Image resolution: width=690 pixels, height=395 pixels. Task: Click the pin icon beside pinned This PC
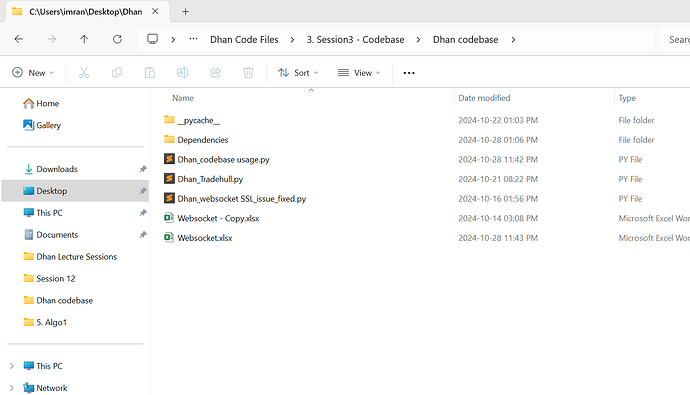tap(143, 213)
